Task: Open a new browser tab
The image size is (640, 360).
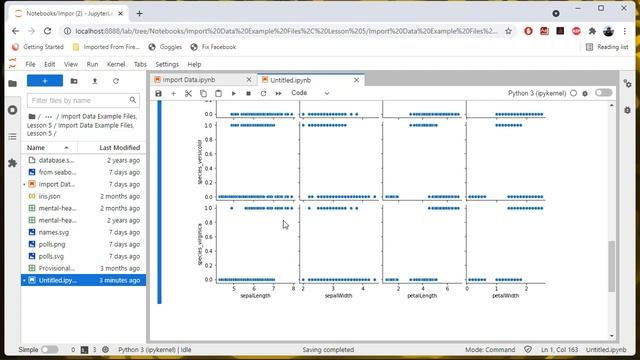Action: tap(140, 13)
